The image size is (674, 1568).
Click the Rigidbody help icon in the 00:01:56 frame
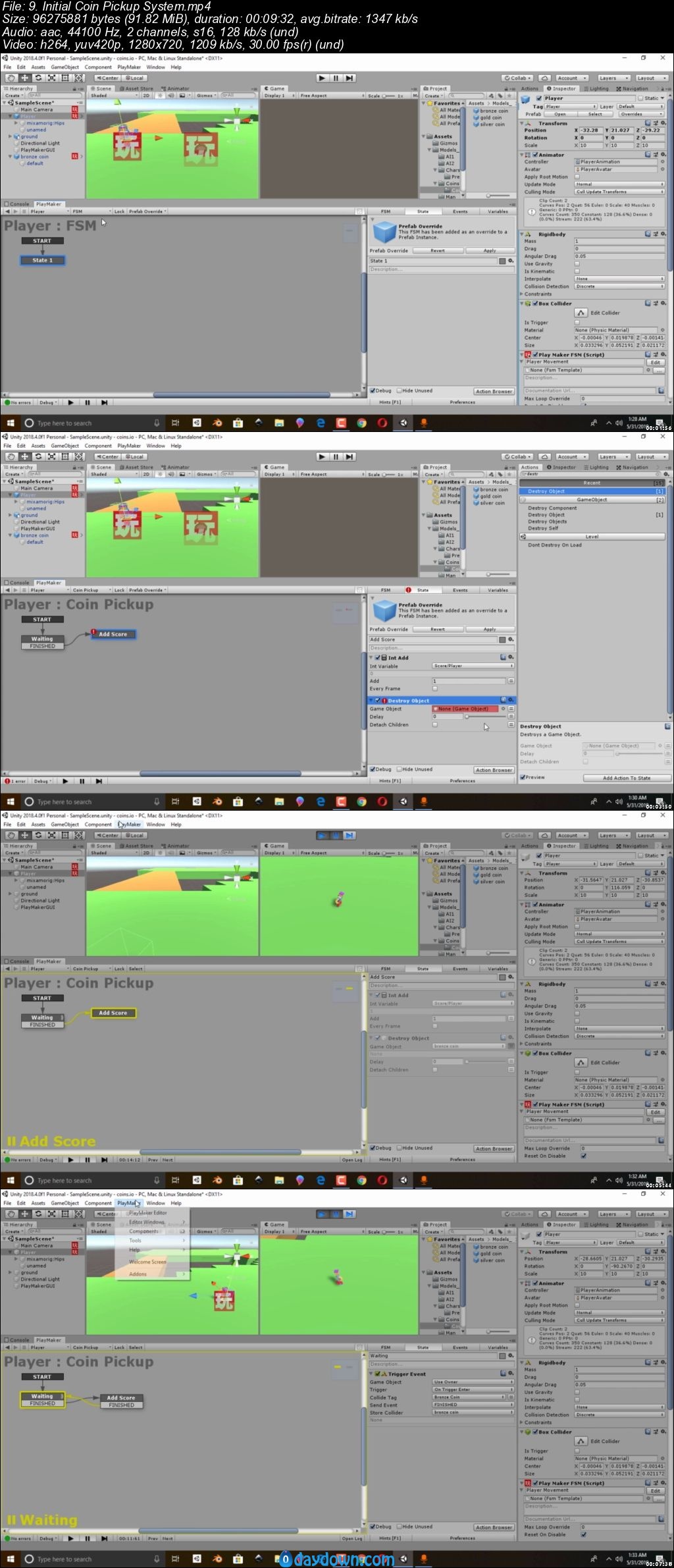click(x=648, y=234)
